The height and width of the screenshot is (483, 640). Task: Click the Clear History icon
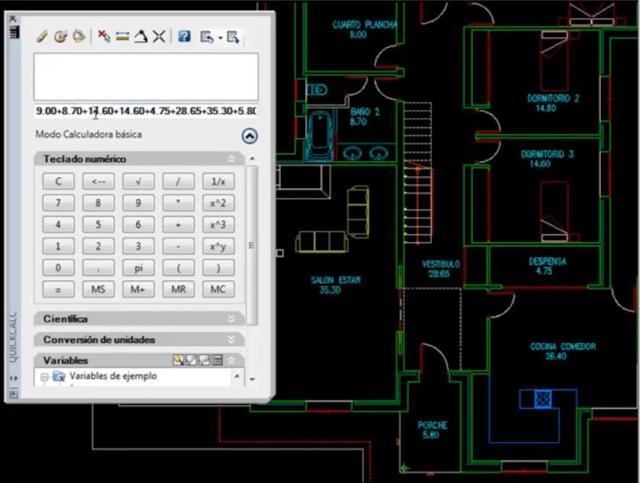(60, 36)
